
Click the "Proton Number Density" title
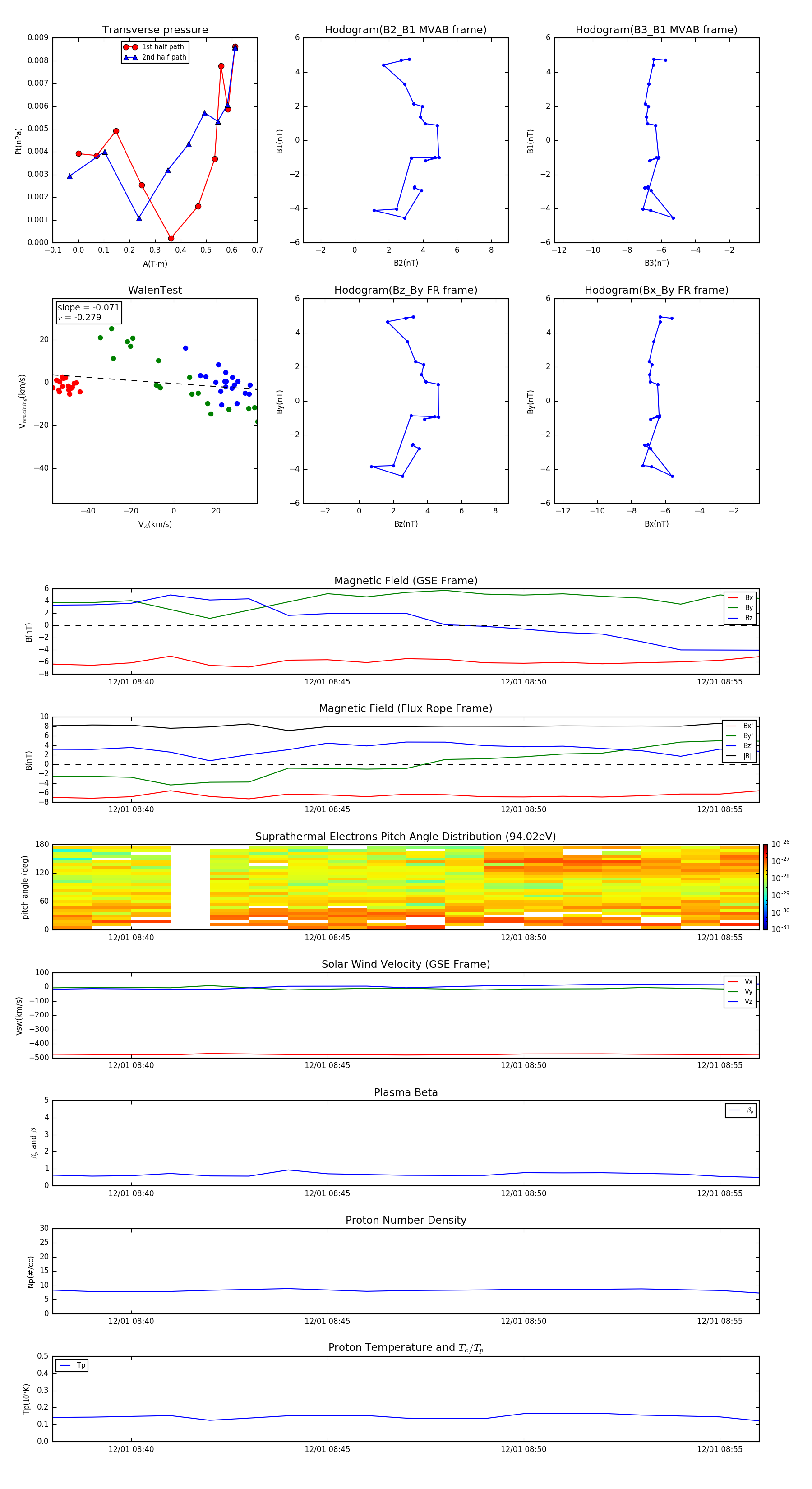406,1220
